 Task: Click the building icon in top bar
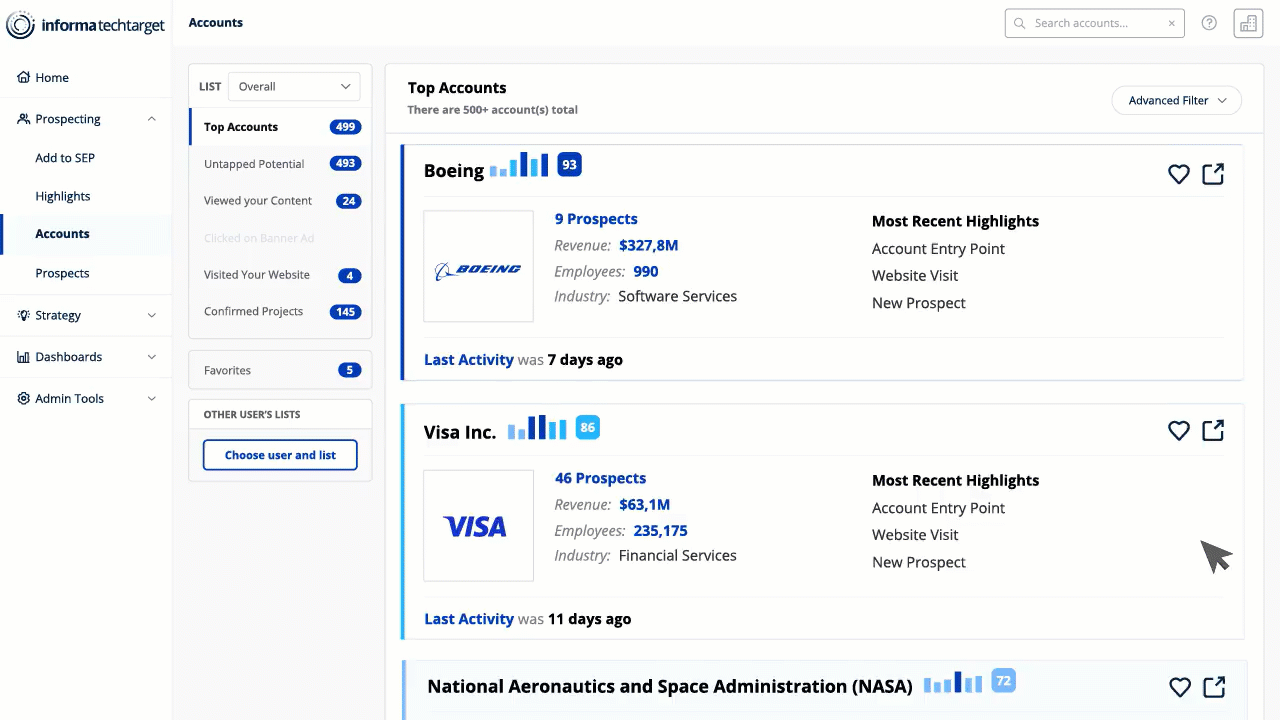(1248, 24)
